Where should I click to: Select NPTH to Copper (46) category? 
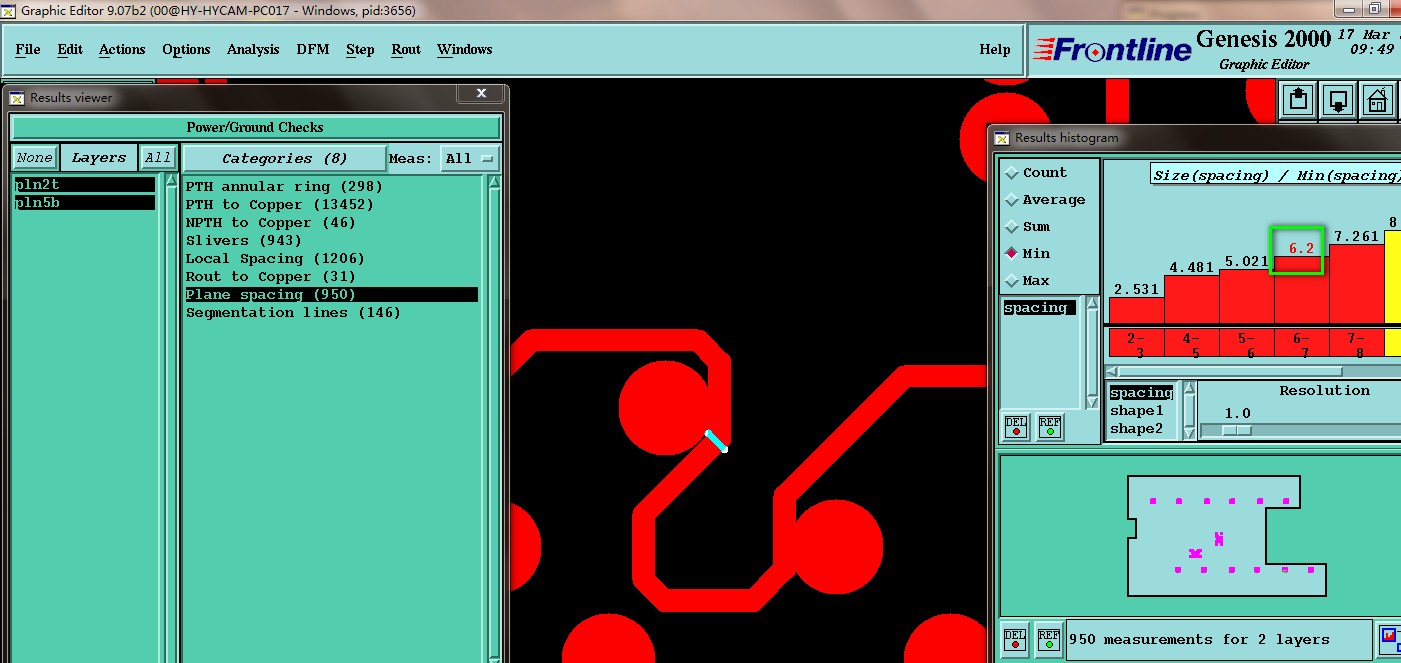pyautogui.click(x=271, y=222)
